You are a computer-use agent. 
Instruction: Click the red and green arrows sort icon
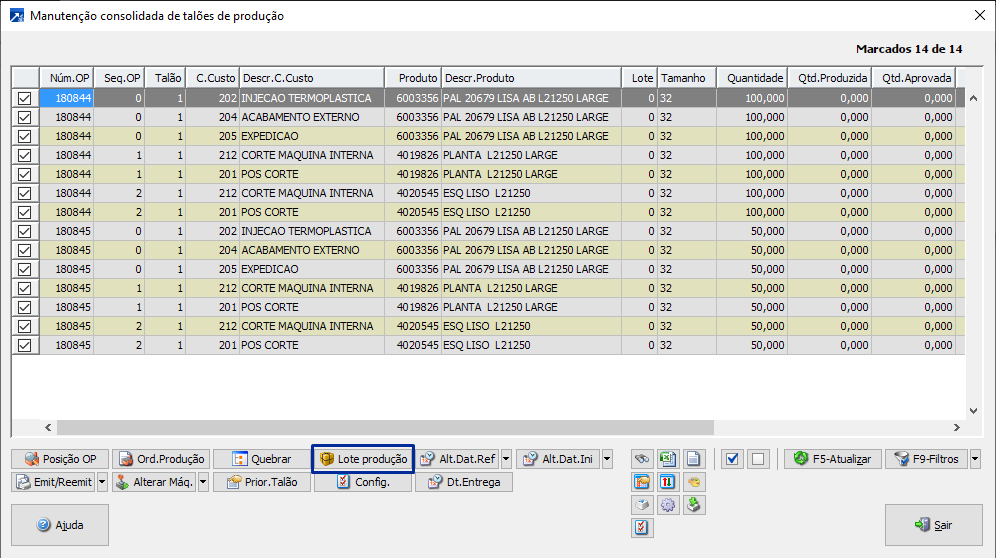click(668, 482)
